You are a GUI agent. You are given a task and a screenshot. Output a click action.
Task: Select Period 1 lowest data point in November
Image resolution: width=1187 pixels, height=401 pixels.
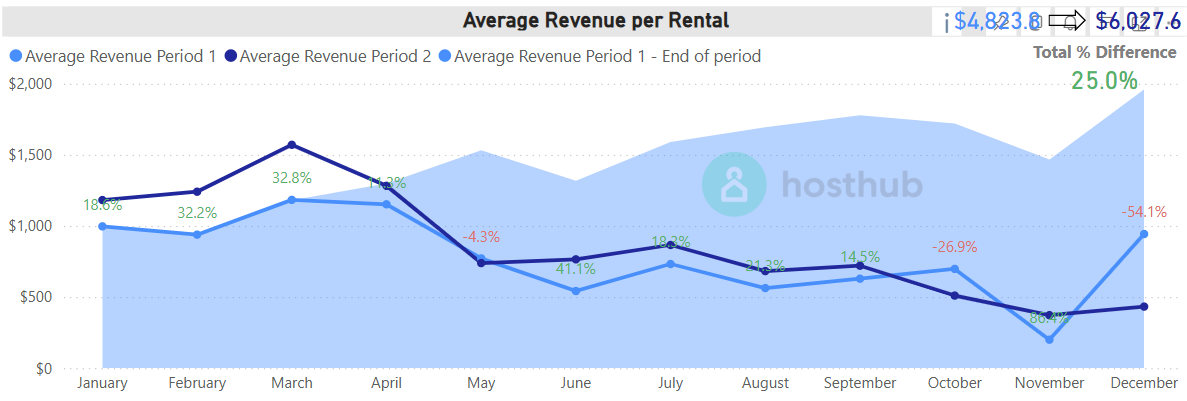point(1049,340)
